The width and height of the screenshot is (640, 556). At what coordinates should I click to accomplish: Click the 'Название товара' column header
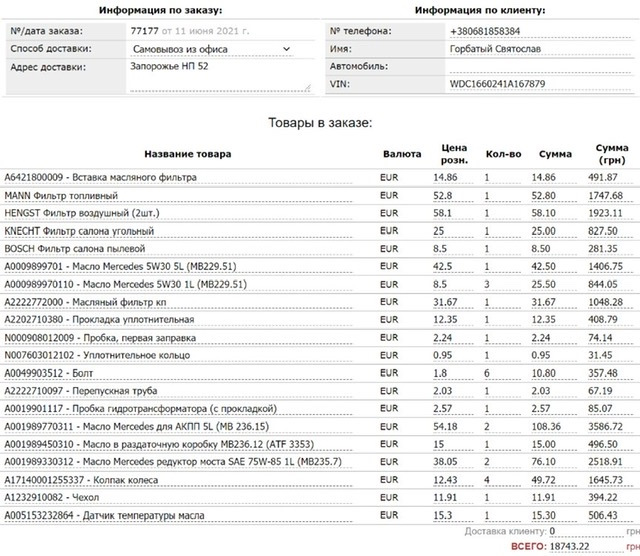(188, 154)
